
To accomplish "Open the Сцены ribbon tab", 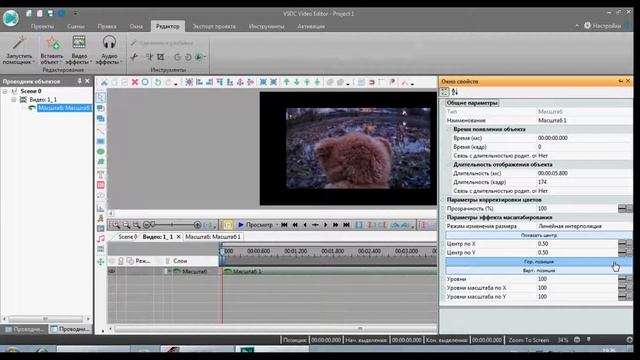I will (76, 26).
